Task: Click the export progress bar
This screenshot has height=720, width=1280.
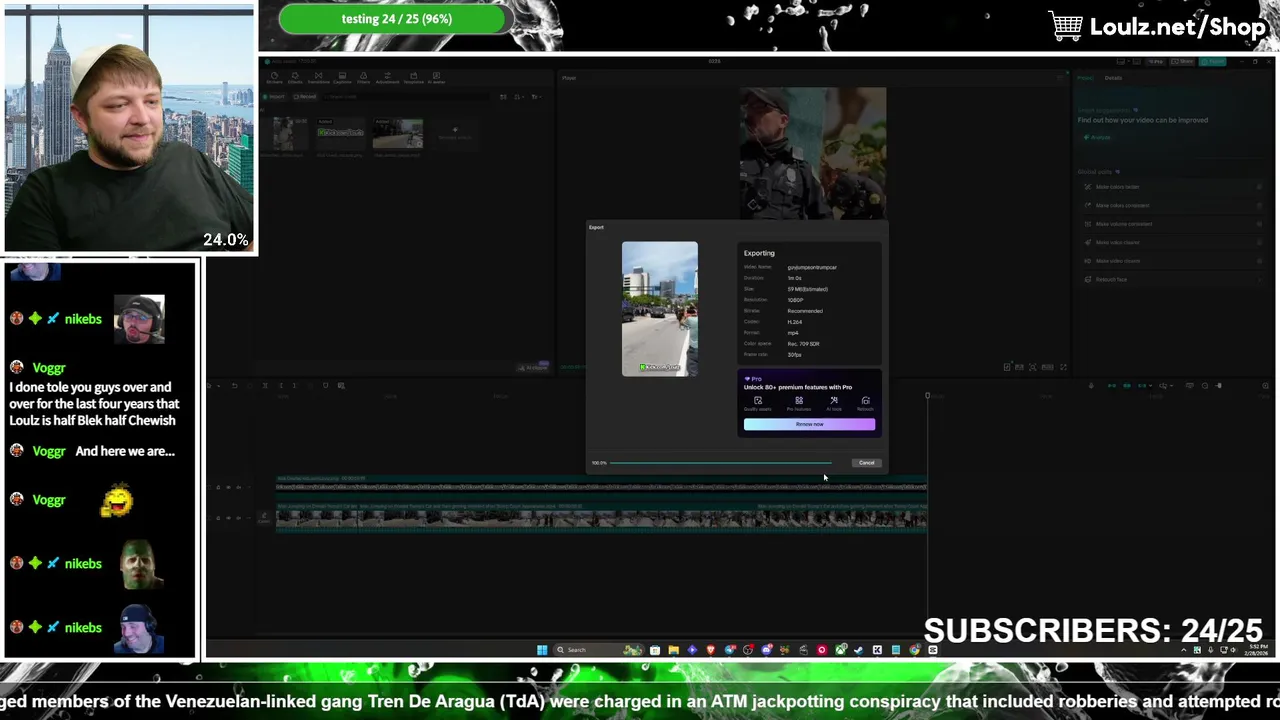Action: click(x=720, y=463)
